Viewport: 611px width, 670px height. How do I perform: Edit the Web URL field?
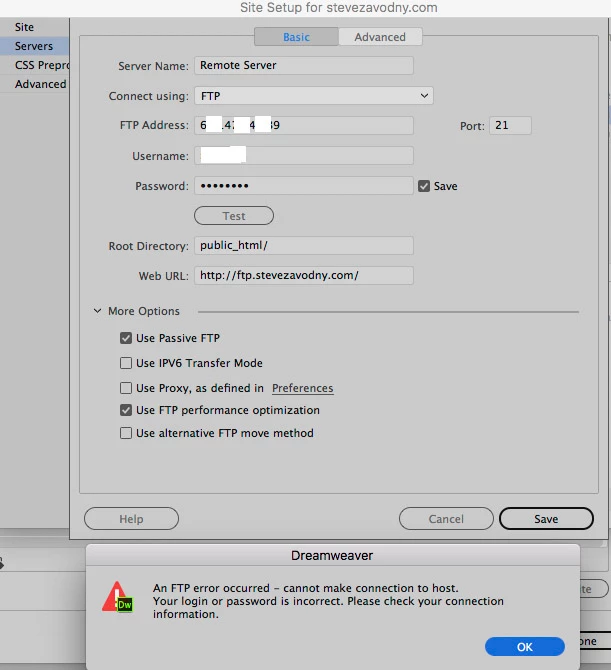click(x=304, y=276)
